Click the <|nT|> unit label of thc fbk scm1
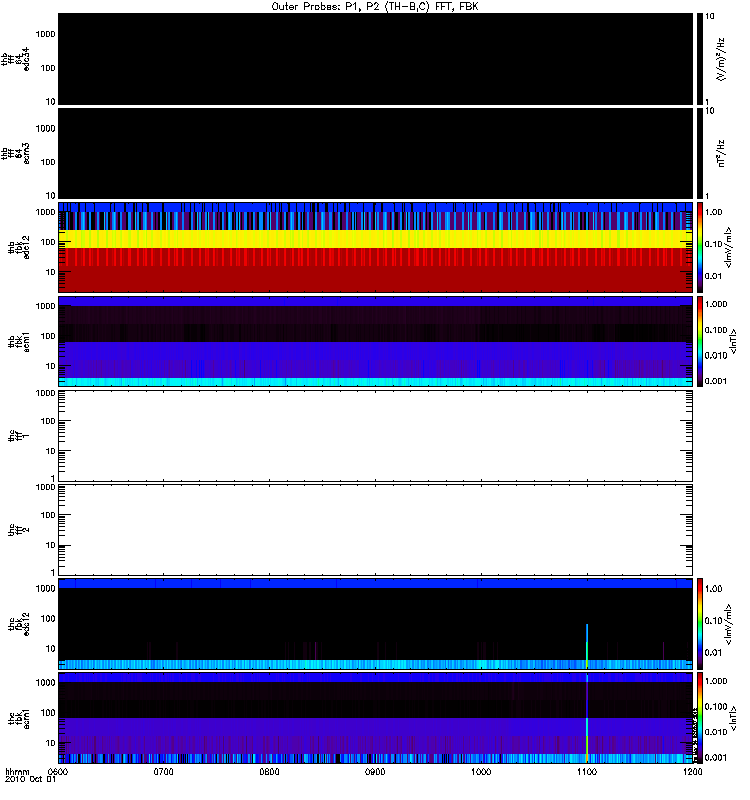Screen dimensions: 750x800 point(733,718)
